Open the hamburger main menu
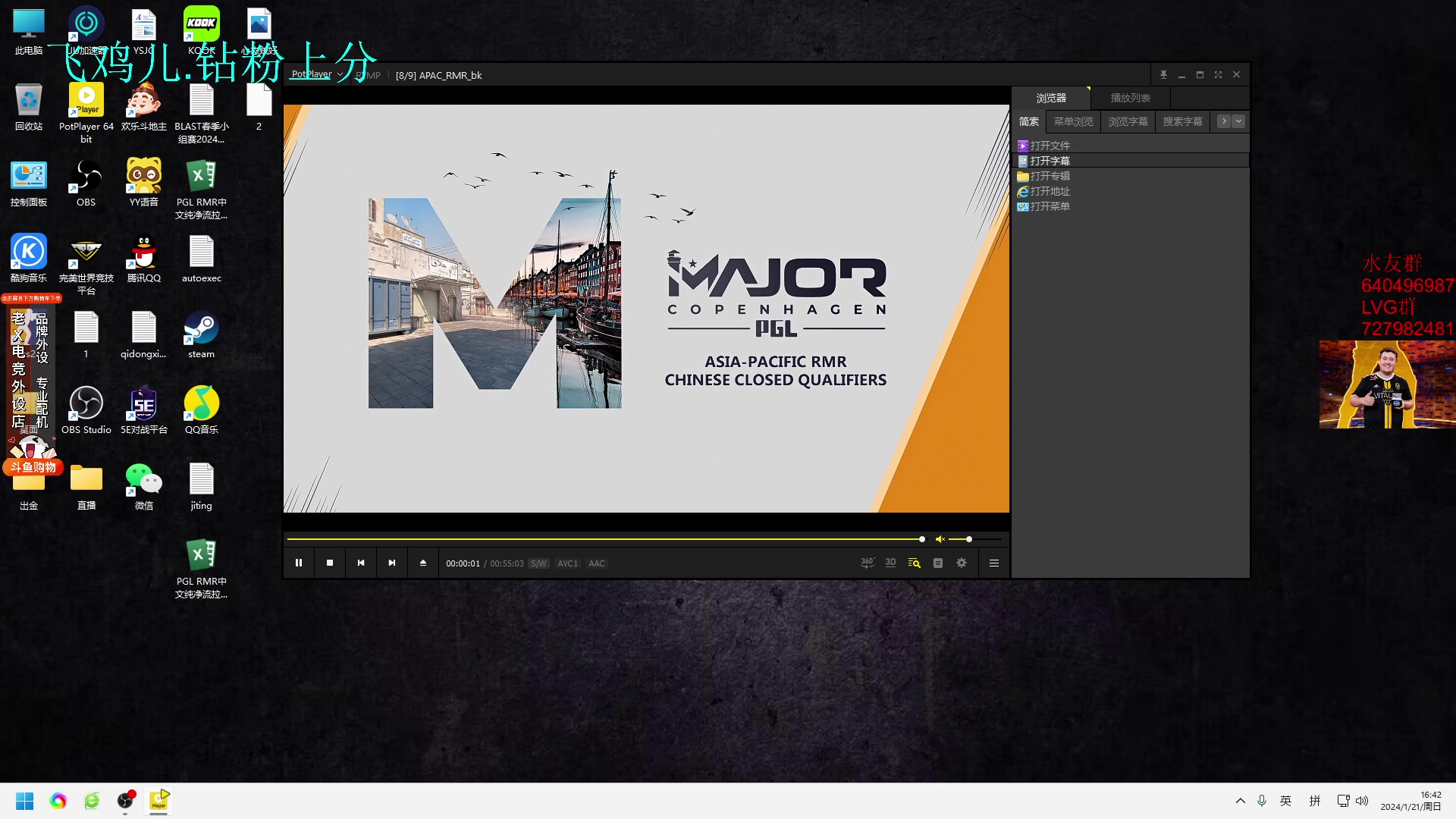The image size is (1456, 819). 994,563
